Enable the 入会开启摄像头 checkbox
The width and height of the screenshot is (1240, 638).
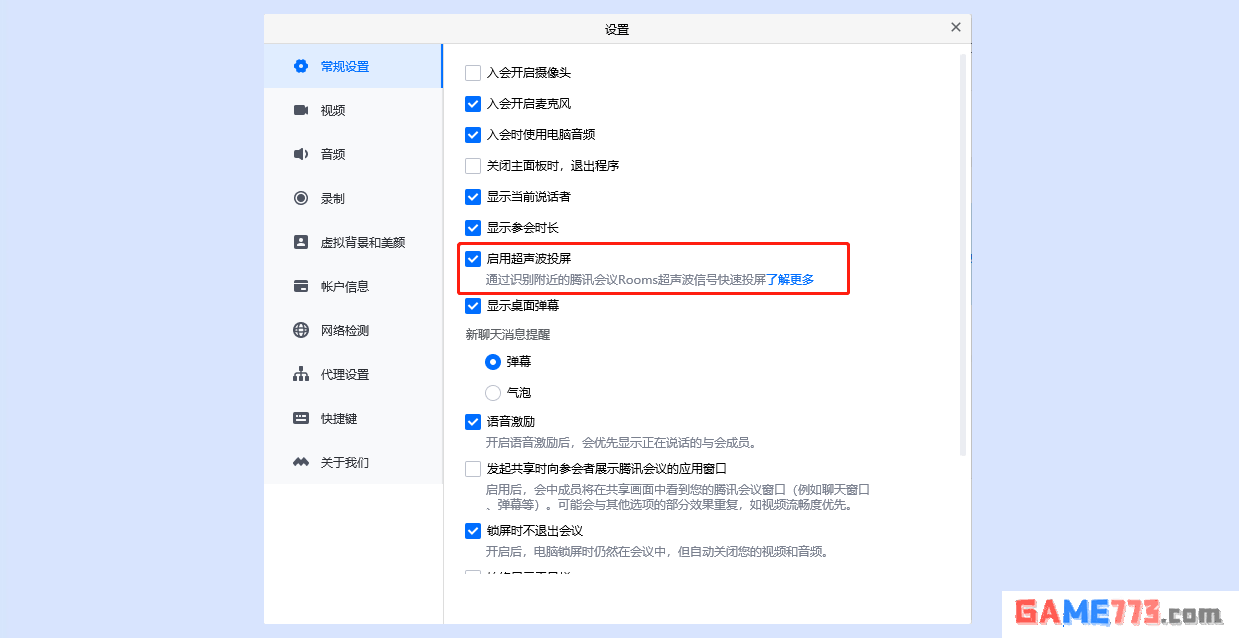[x=473, y=73]
